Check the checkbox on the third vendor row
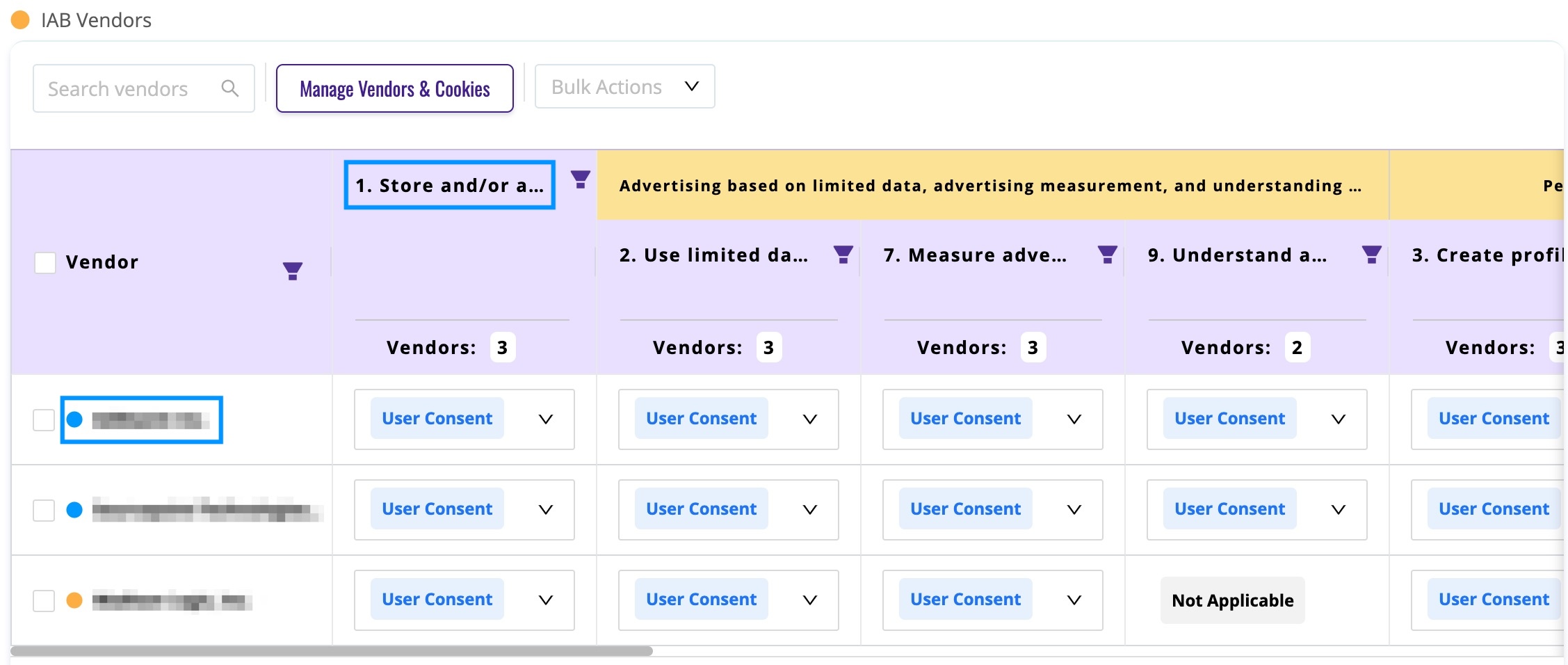This screenshot has height=665, width=1568. 44,600
